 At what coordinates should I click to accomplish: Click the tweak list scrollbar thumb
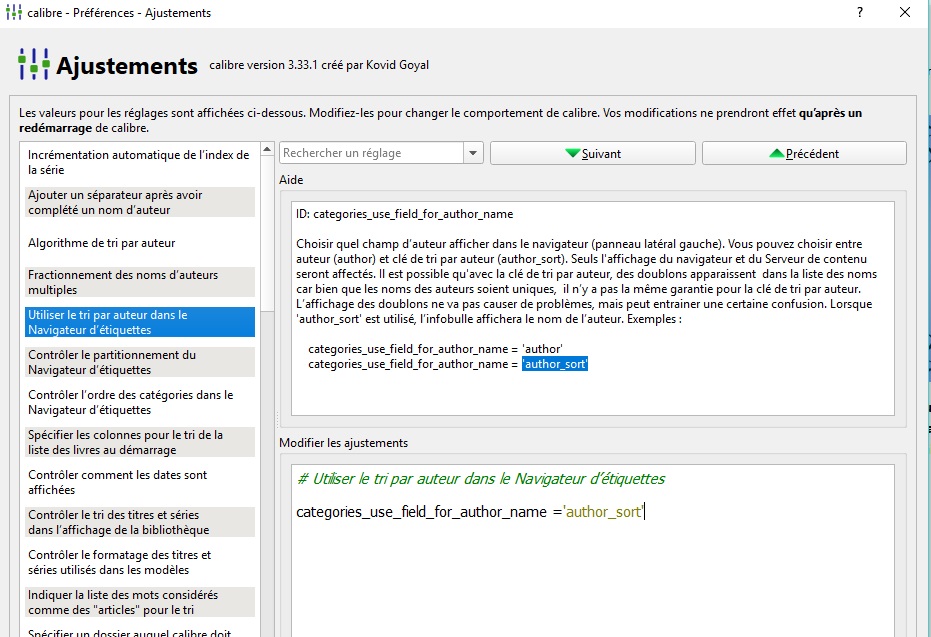[x=267, y=233]
